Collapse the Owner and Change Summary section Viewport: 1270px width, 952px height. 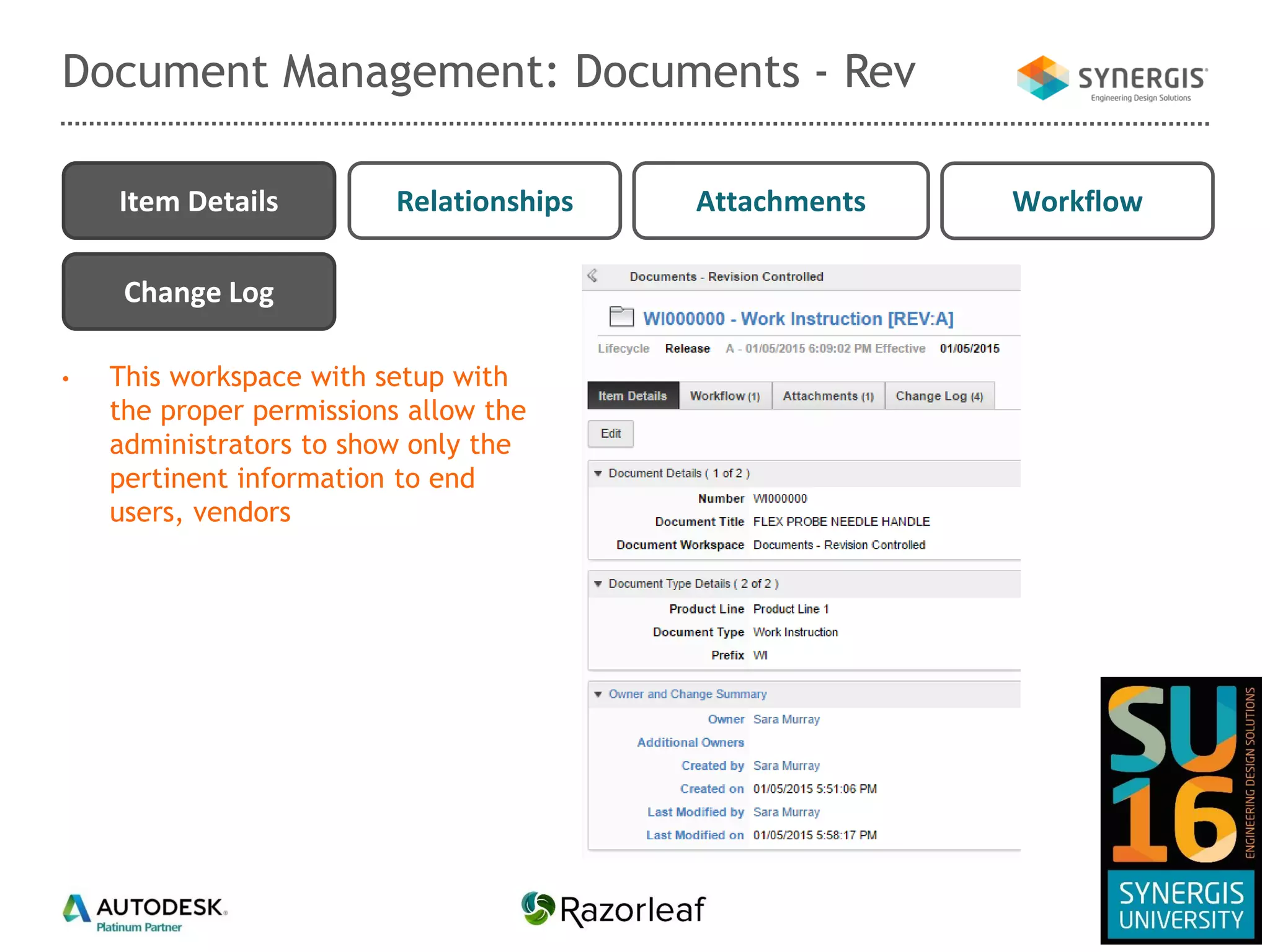pos(598,694)
